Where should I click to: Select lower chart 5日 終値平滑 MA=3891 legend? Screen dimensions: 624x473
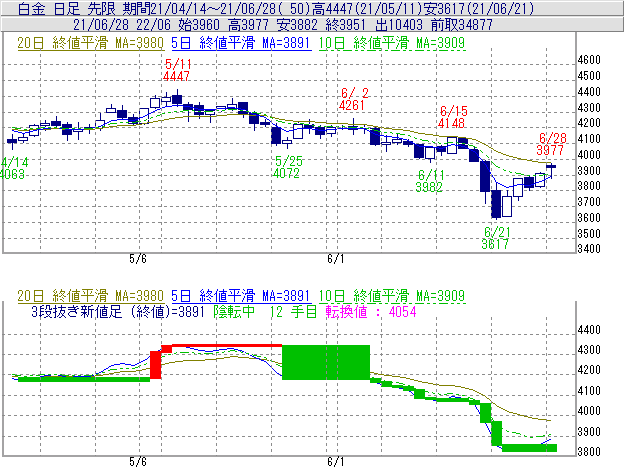[241, 296]
